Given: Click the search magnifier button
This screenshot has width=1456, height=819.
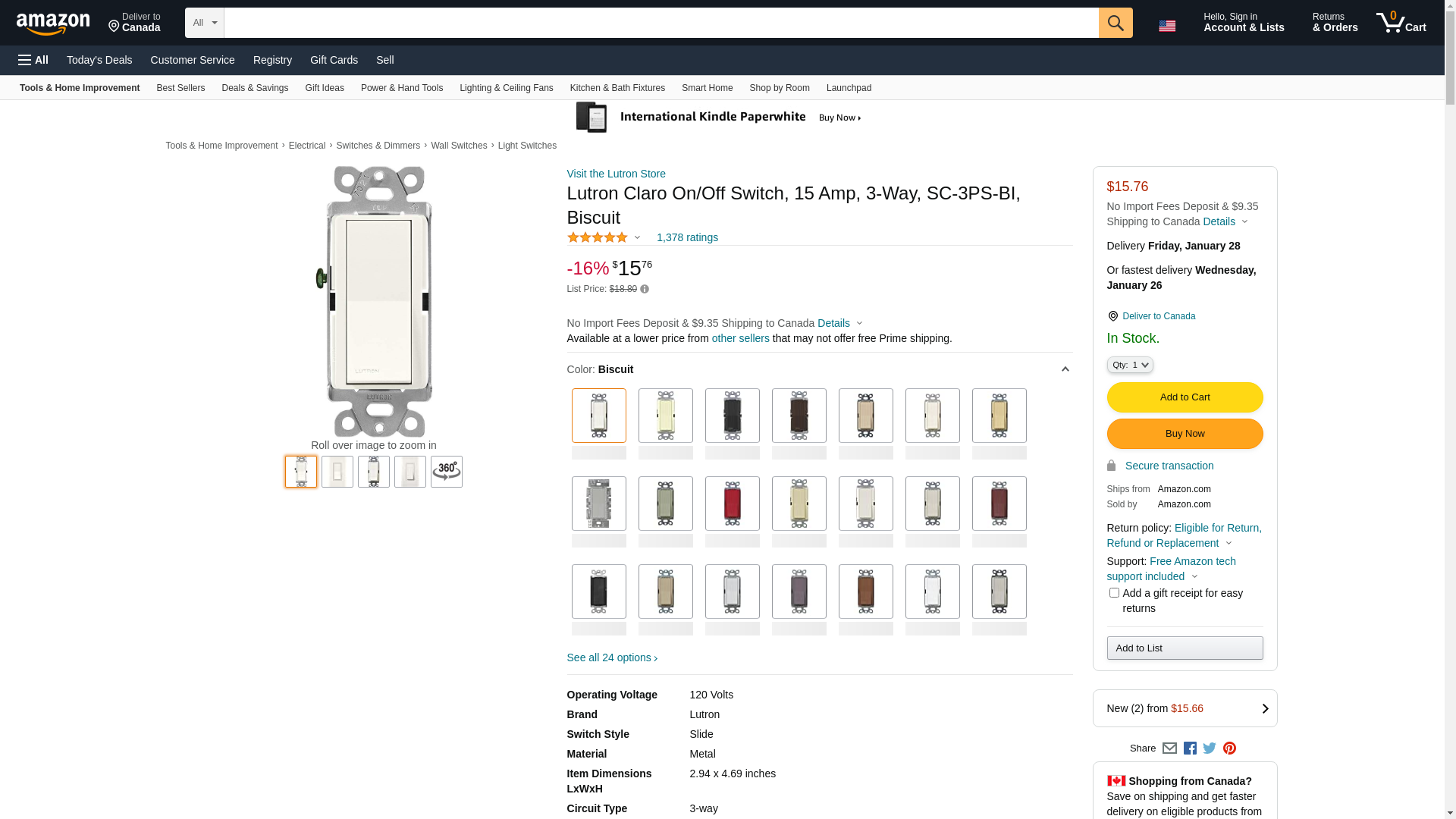Looking at the screenshot, I should pos(1115,23).
